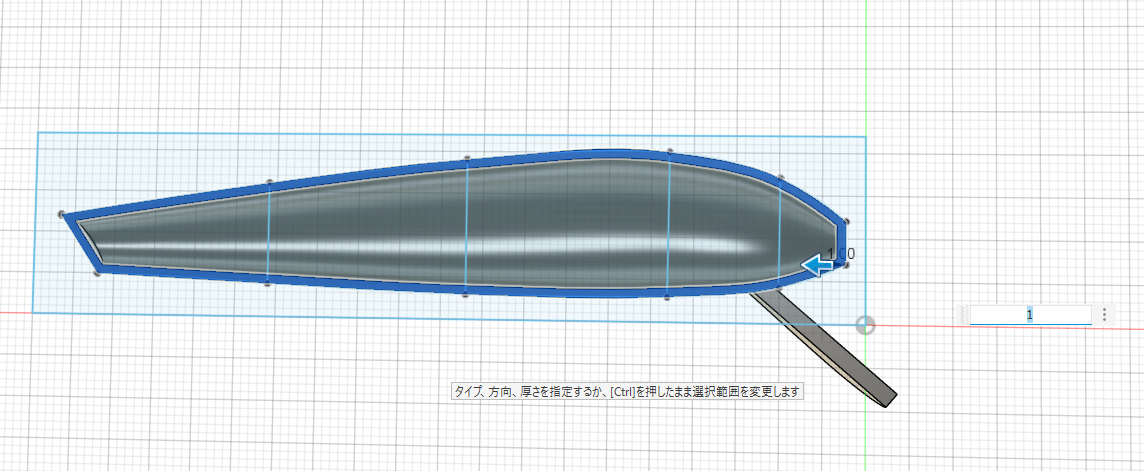Click the thickness value input field
Screen dimensions: 1144x471
click(x=1030, y=314)
